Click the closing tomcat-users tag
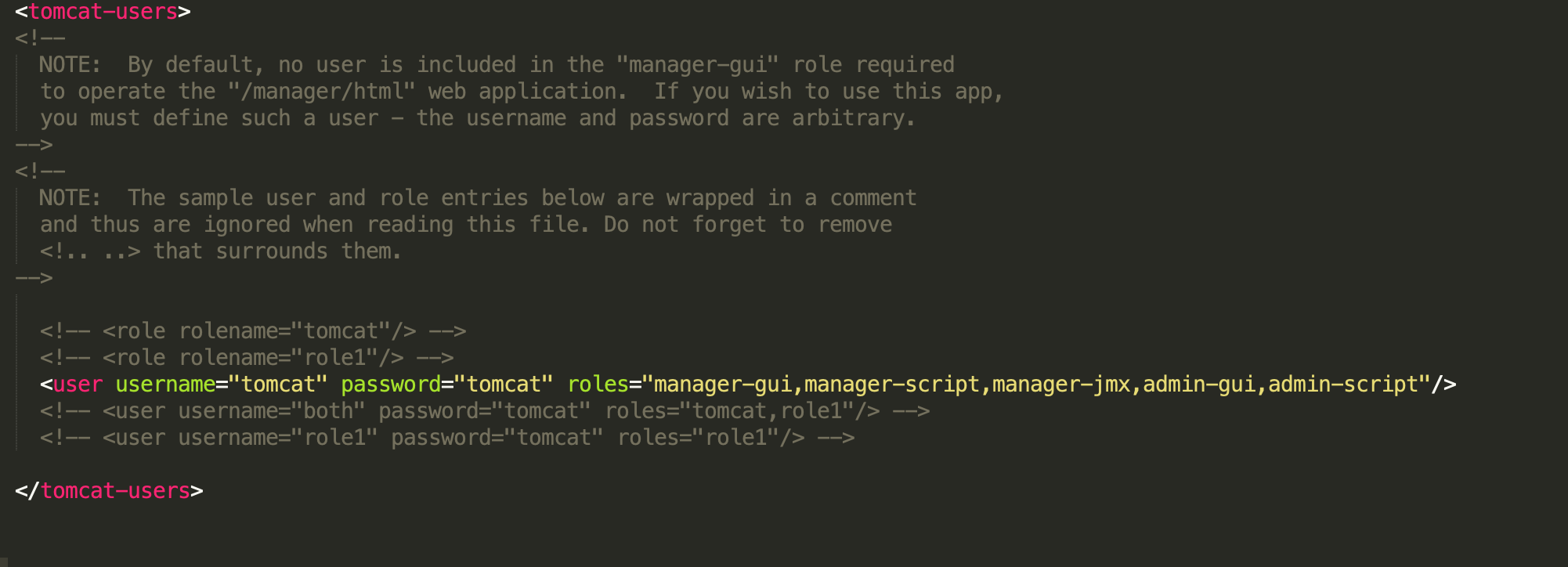The height and width of the screenshot is (567, 1568). coord(109,491)
